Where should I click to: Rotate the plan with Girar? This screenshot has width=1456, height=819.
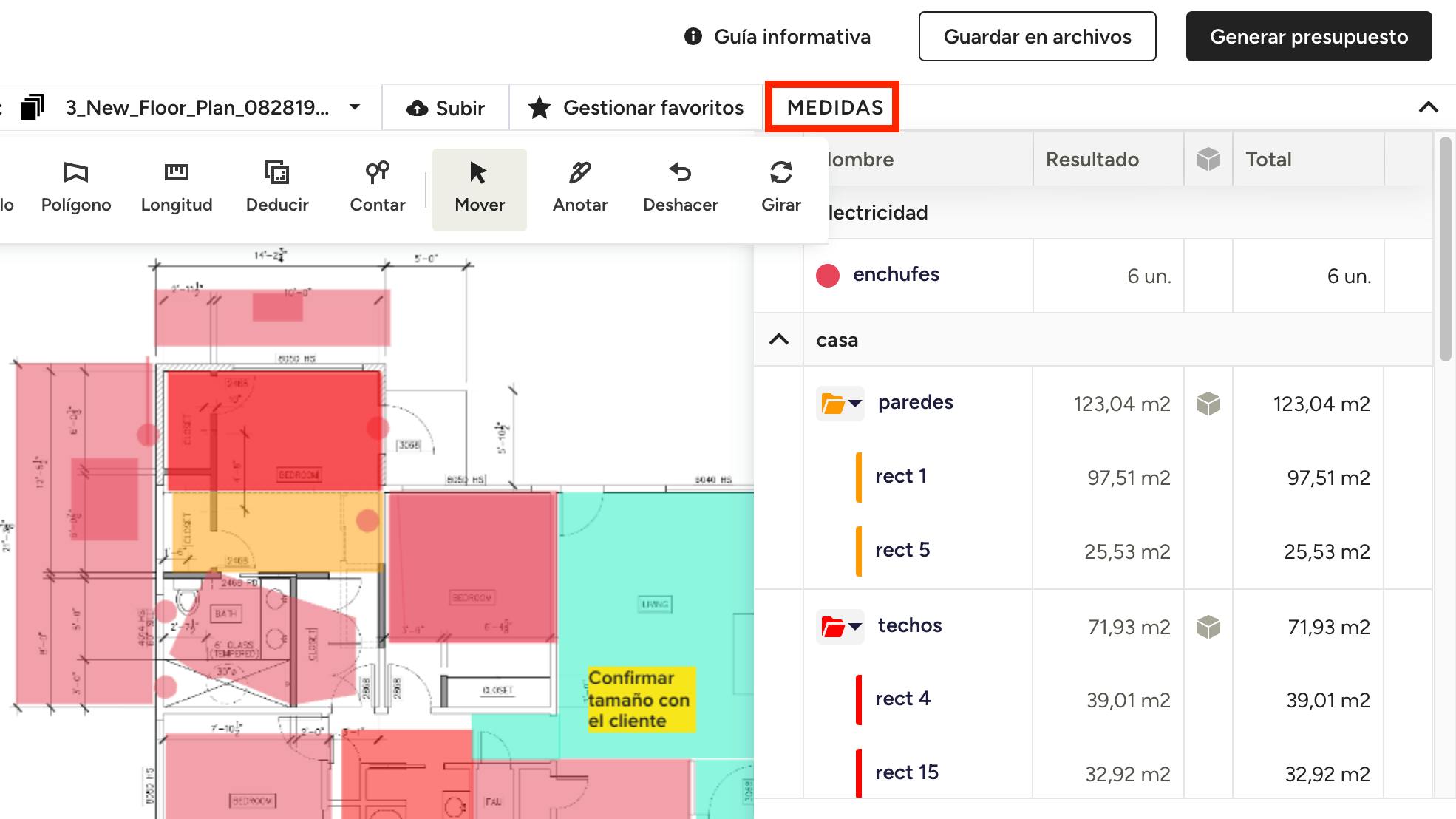coord(781,188)
